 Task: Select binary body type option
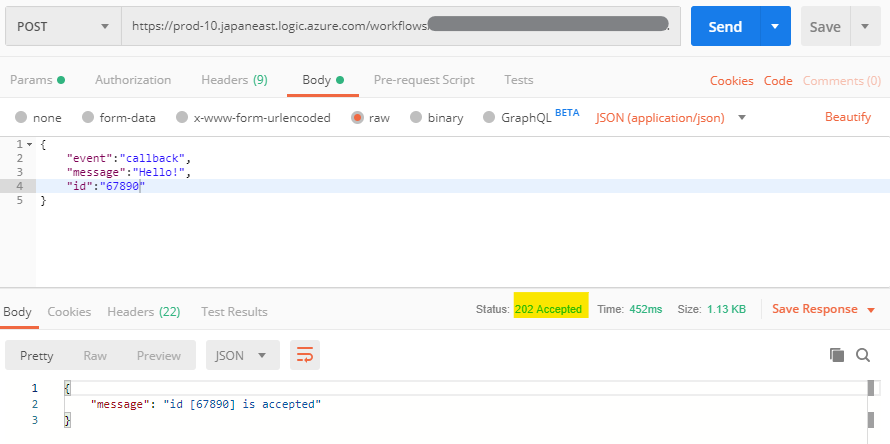tap(416, 117)
